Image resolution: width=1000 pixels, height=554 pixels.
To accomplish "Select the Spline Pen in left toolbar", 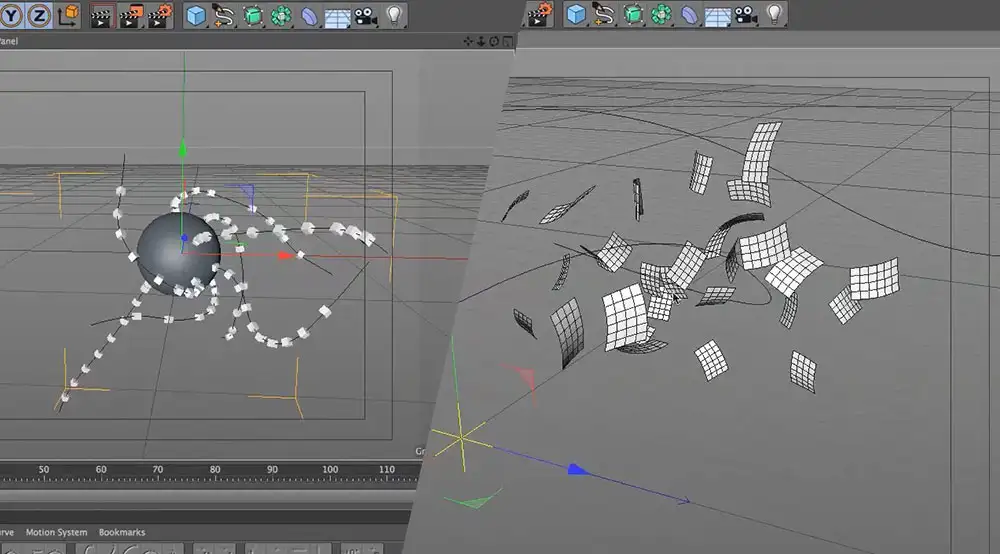I will click(x=223, y=16).
